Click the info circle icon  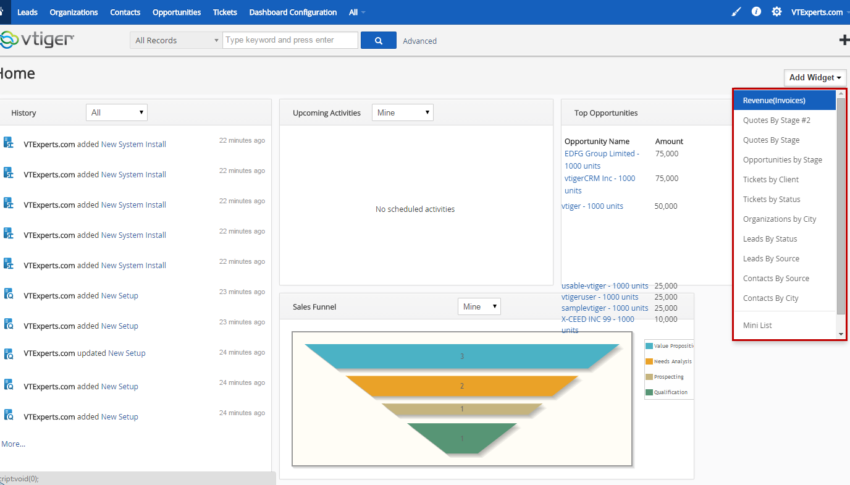tap(756, 11)
